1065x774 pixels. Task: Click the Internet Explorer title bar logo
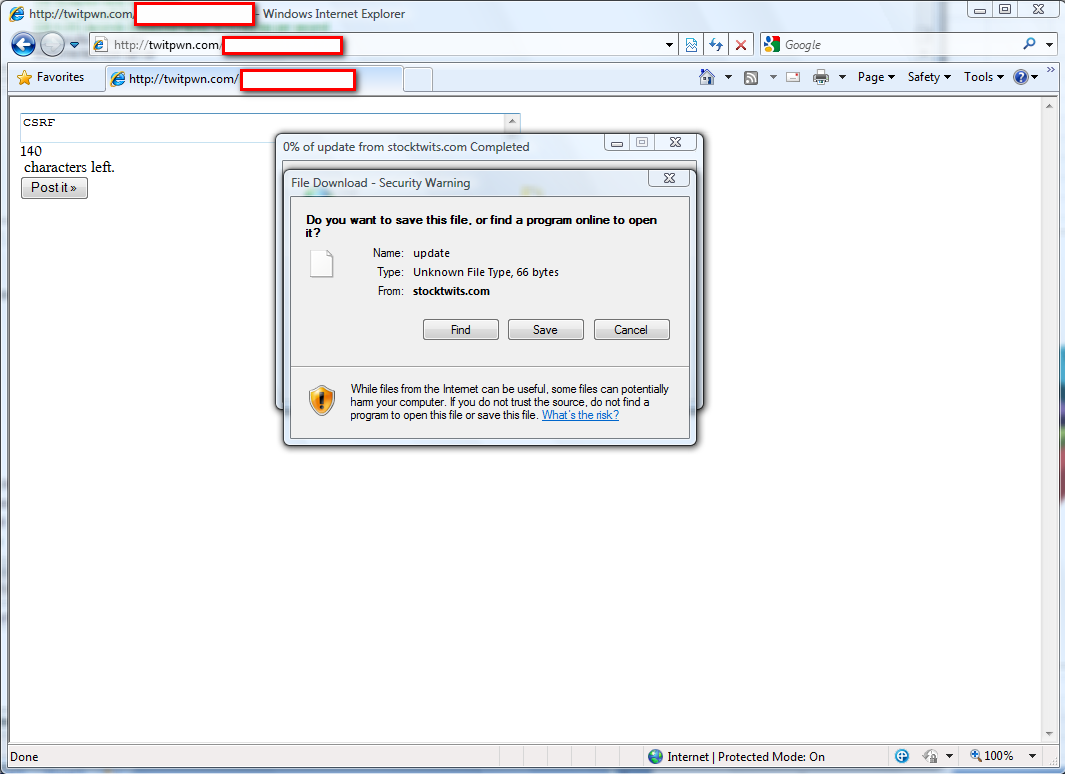[16, 14]
